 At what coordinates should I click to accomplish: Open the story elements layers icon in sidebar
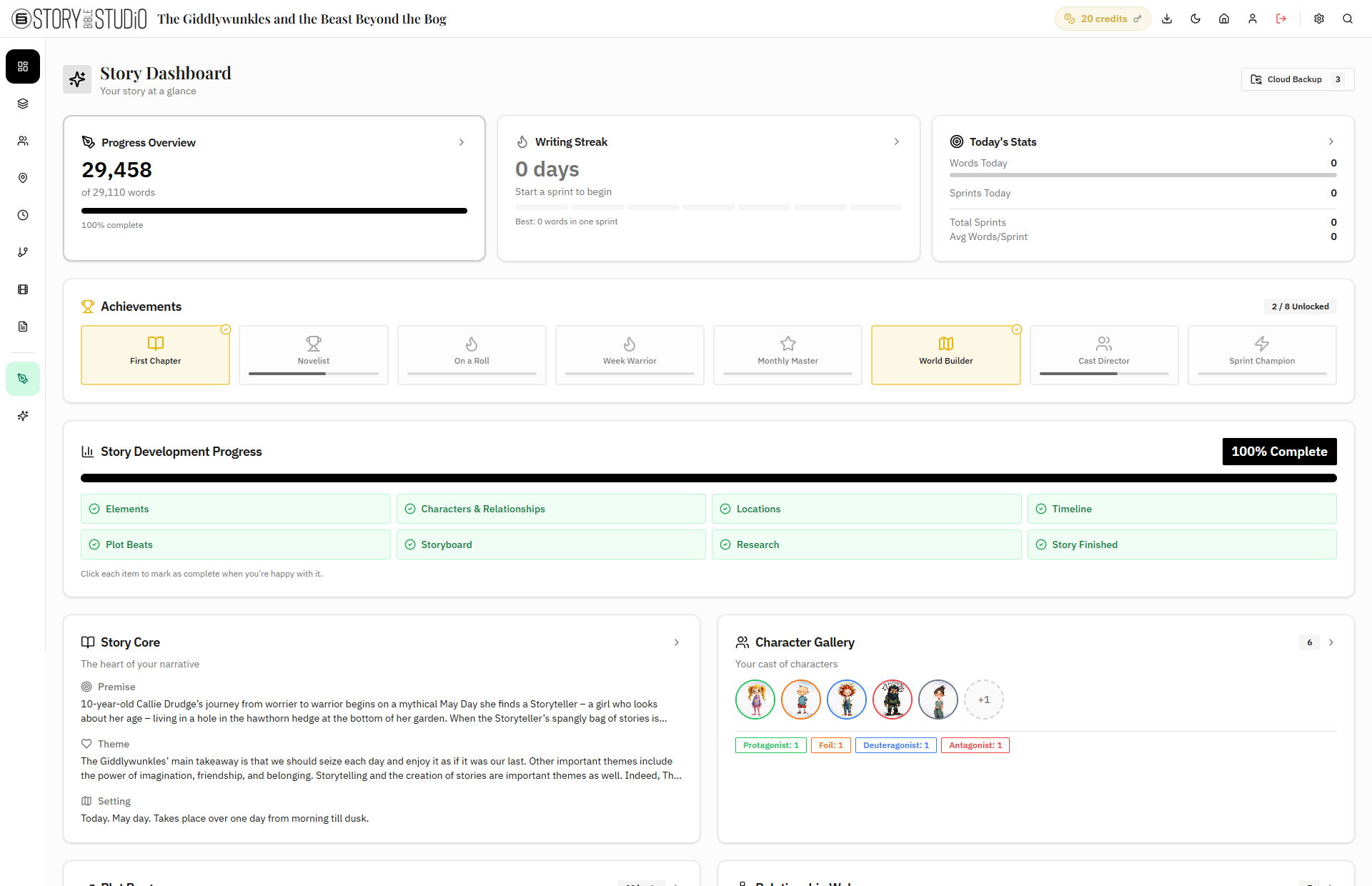(23, 104)
